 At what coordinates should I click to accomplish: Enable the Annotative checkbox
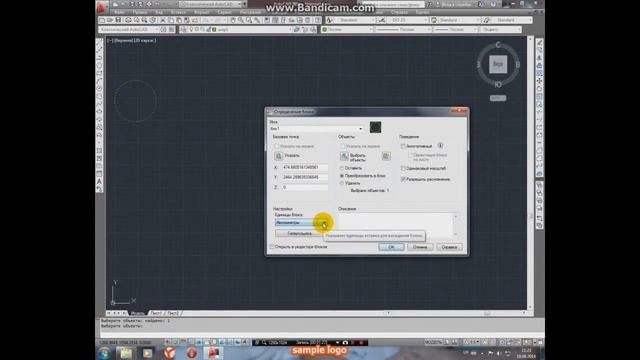(x=403, y=146)
